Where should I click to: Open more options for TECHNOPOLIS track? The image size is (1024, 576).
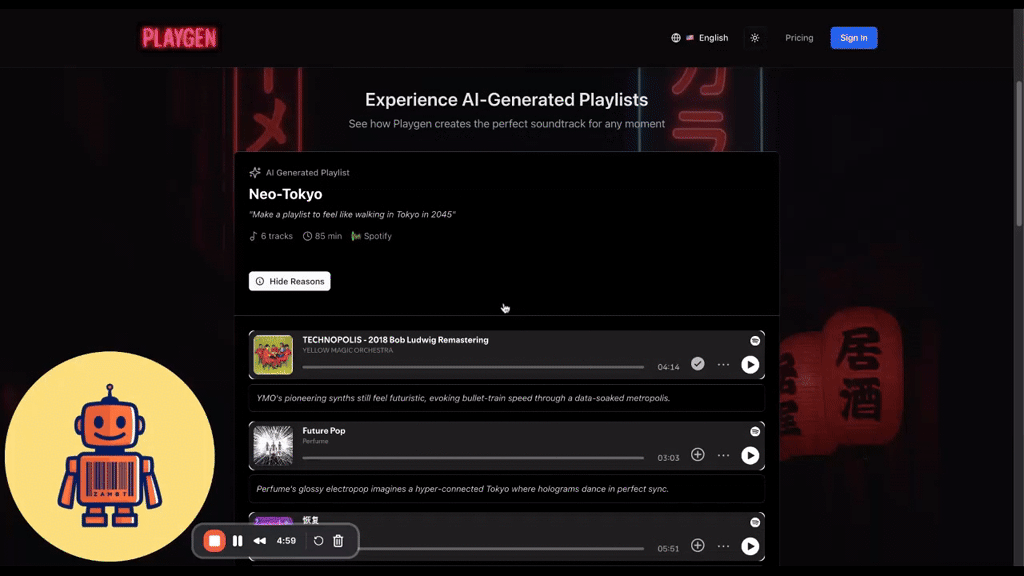[x=723, y=364]
